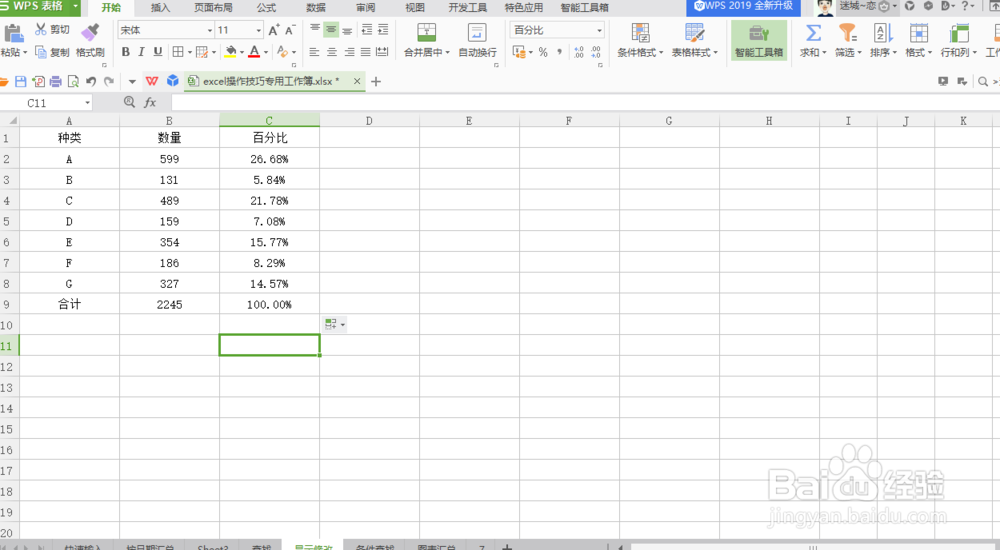Toggle align text left
Image resolution: width=1000 pixels, height=550 pixels.
point(314,52)
